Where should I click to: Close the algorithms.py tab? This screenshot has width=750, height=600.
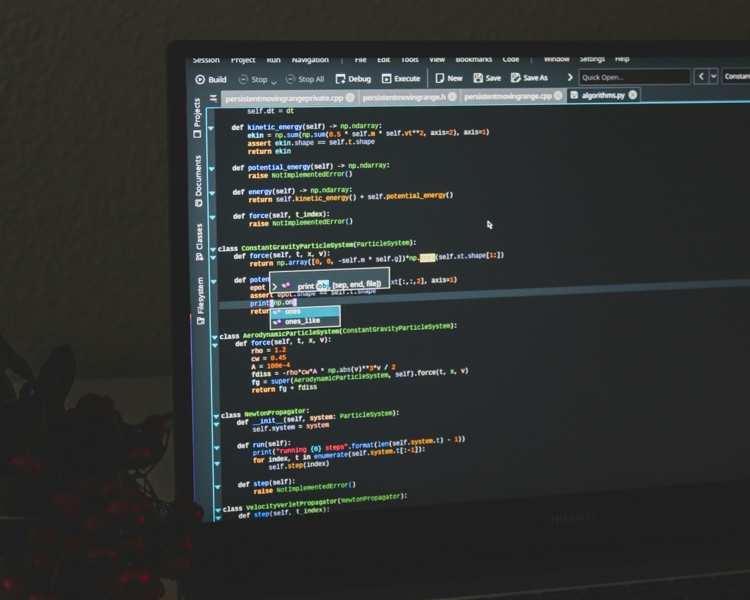[633, 95]
